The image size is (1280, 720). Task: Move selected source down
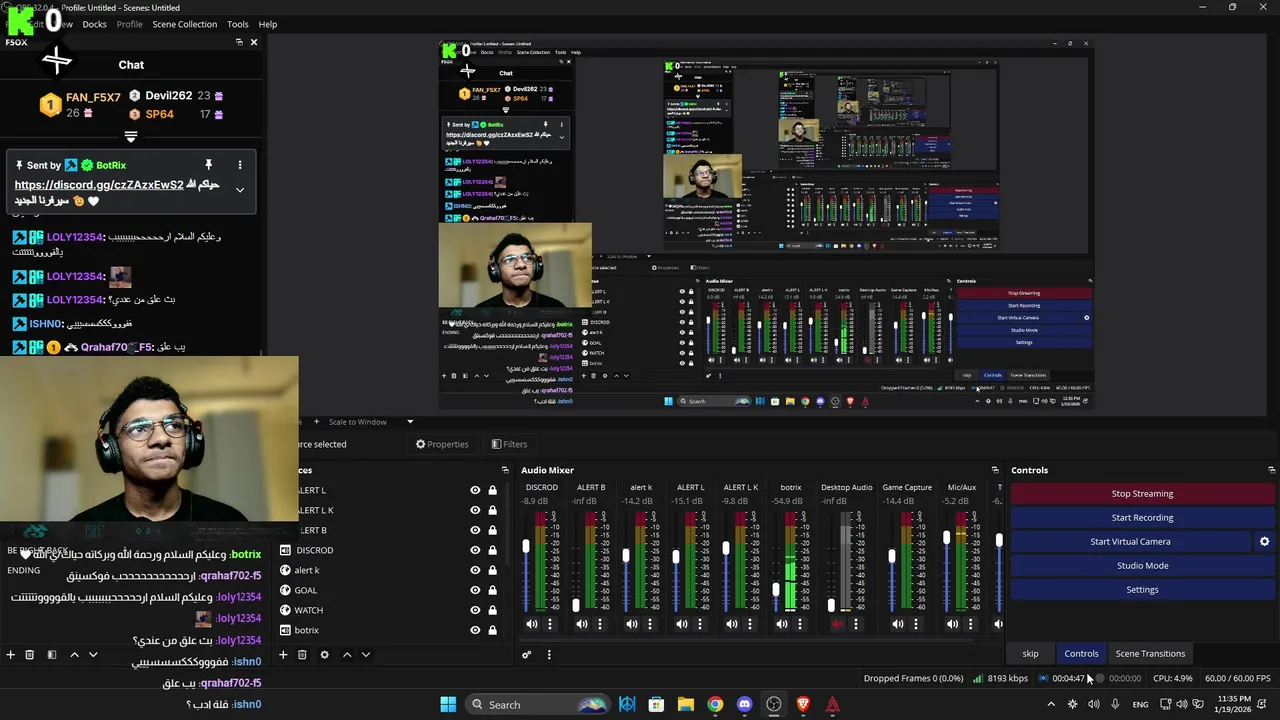coord(366,655)
